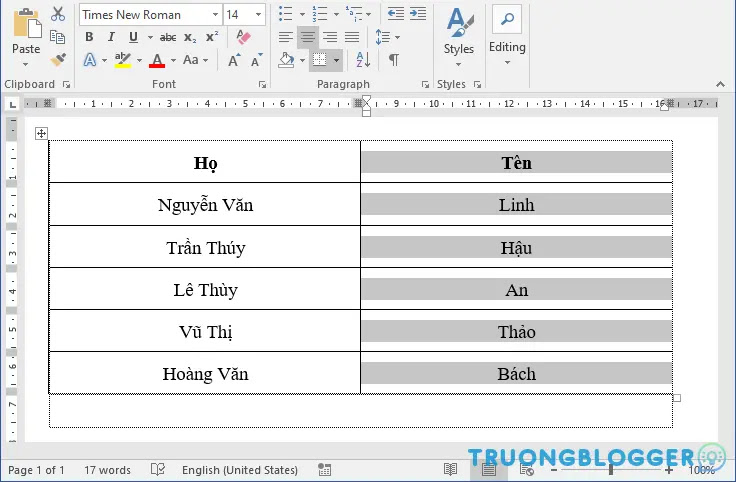Open font color dropdown arrow

(173, 60)
